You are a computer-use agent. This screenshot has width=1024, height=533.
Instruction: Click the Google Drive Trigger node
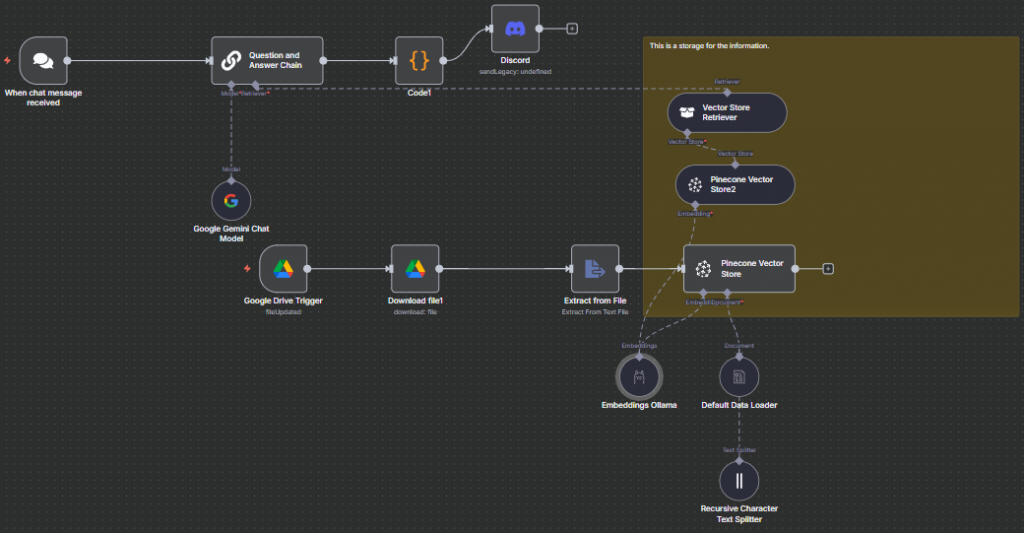point(283,269)
